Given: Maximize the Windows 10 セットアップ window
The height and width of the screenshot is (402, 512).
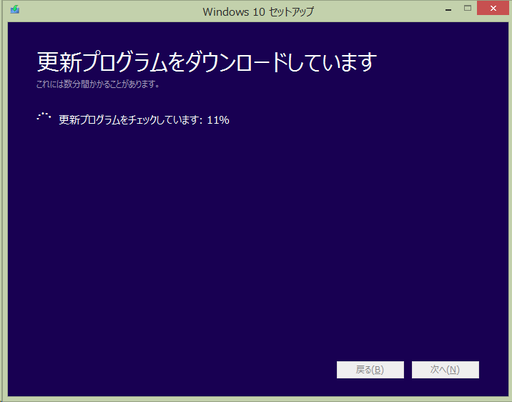Looking at the screenshot, I should pyautogui.click(x=468, y=8).
